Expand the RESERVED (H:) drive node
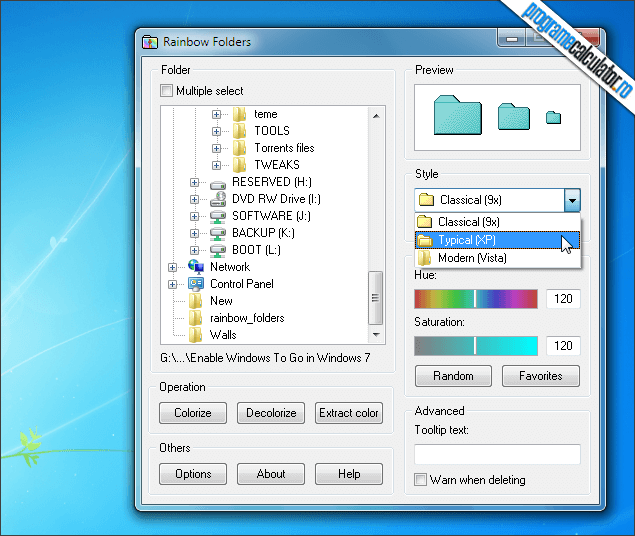This screenshot has height=536, width=635. tap(194, 183)
